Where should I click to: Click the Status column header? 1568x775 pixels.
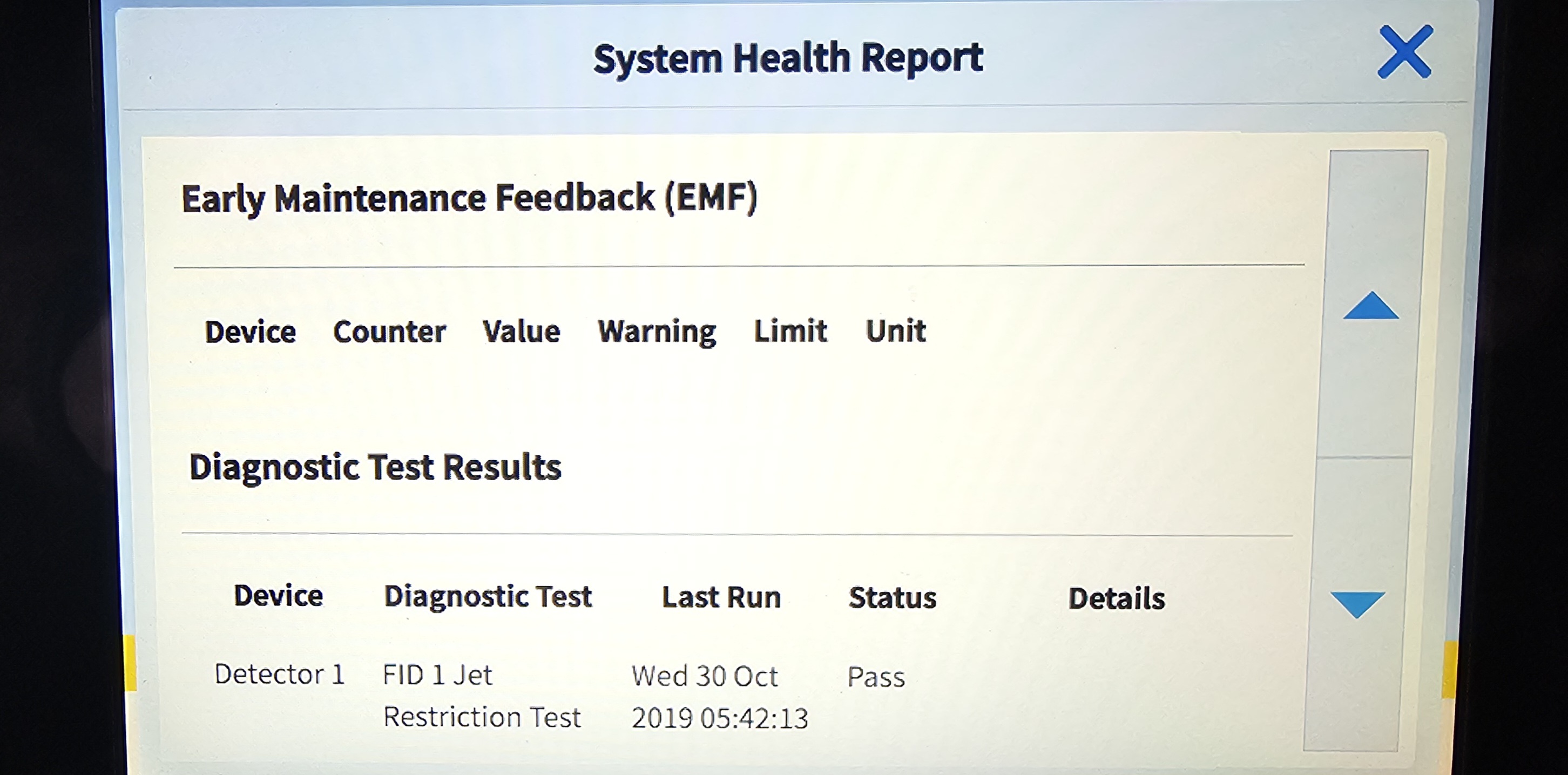(x=893, y=598)
